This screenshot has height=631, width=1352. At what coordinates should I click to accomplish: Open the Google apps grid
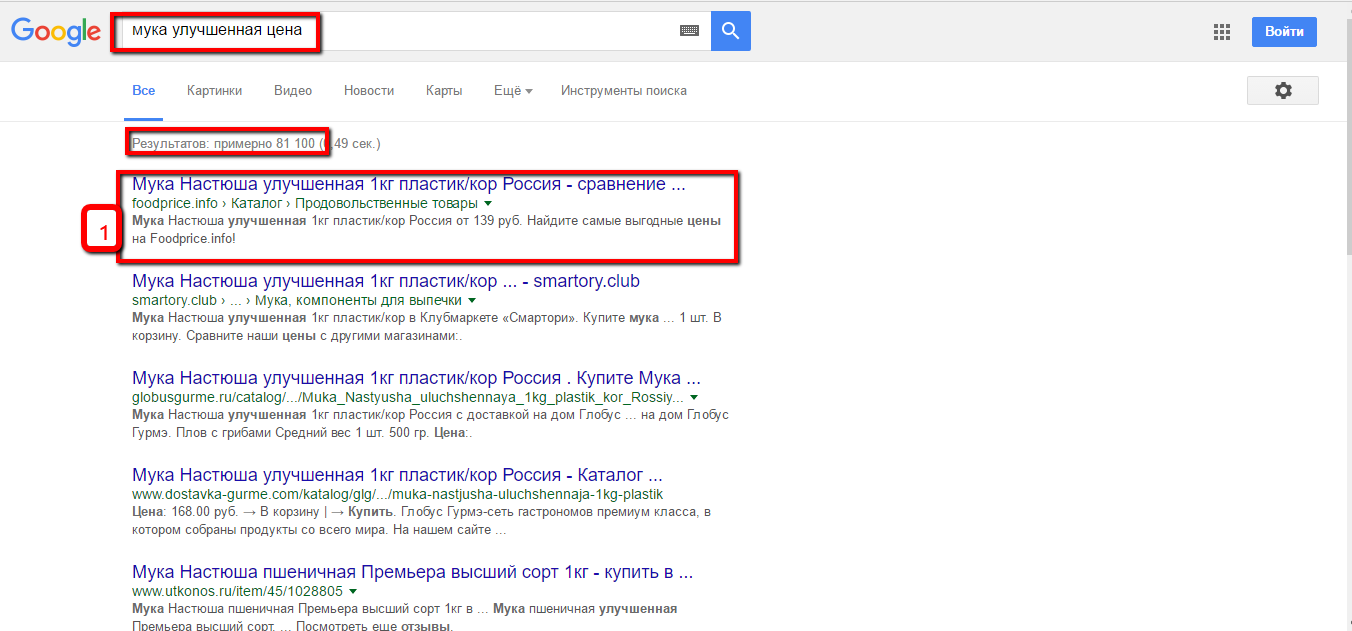[1221, 32]
